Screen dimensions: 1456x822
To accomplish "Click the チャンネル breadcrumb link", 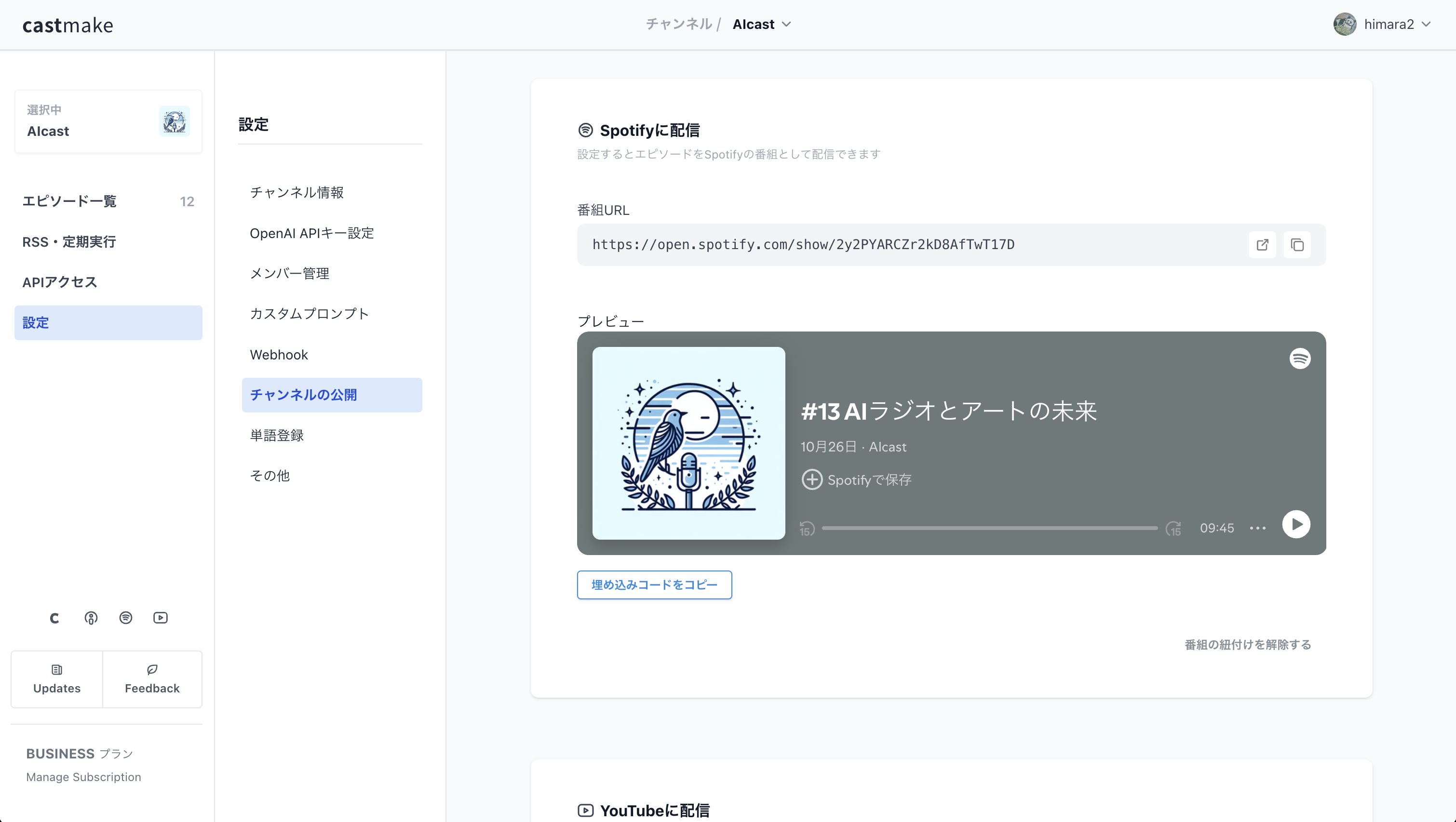I will 679,24.
